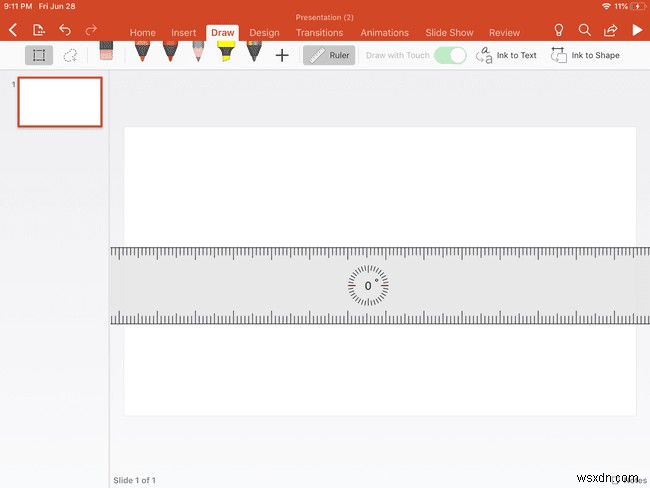Image resolution: width=650 pixels, height=488 pixels.
Task: Open the Design tab
Action: 264,32
